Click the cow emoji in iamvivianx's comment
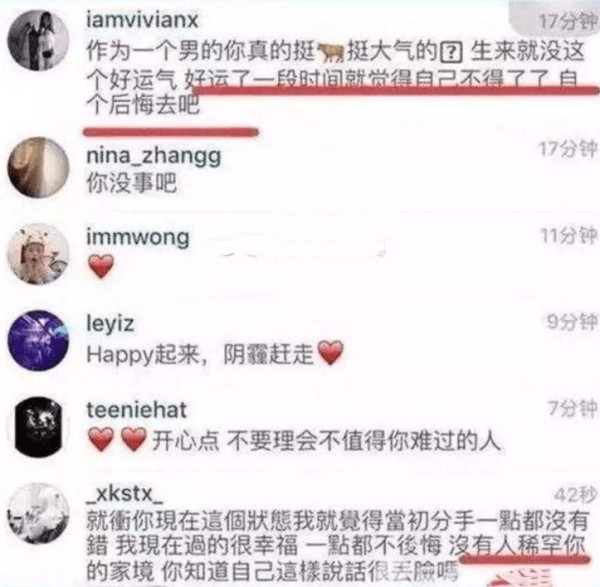The width and height of the screenshot is (600, 587). 331,53
